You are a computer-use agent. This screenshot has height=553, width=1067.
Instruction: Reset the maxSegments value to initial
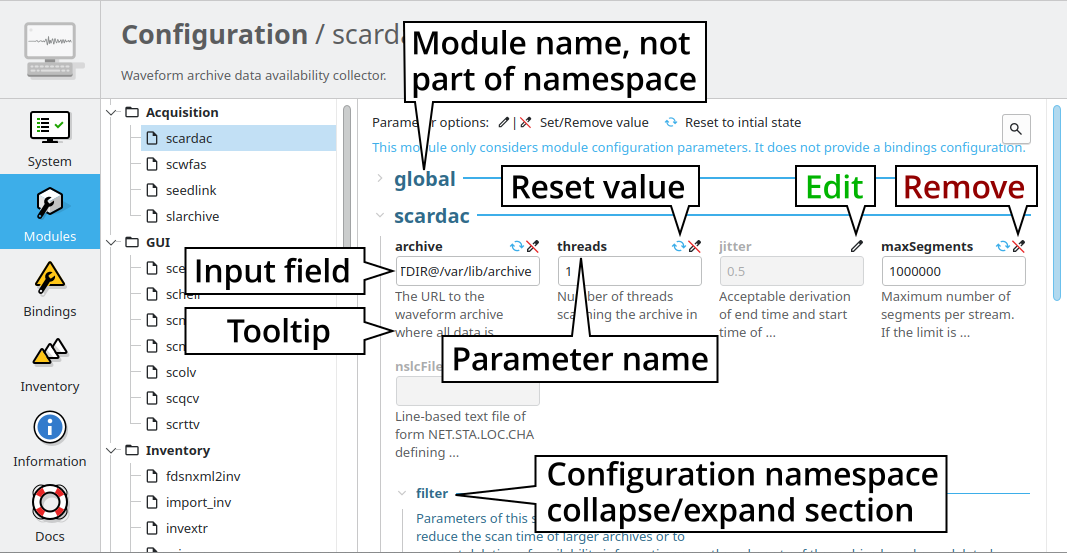tap(1003, 246)
